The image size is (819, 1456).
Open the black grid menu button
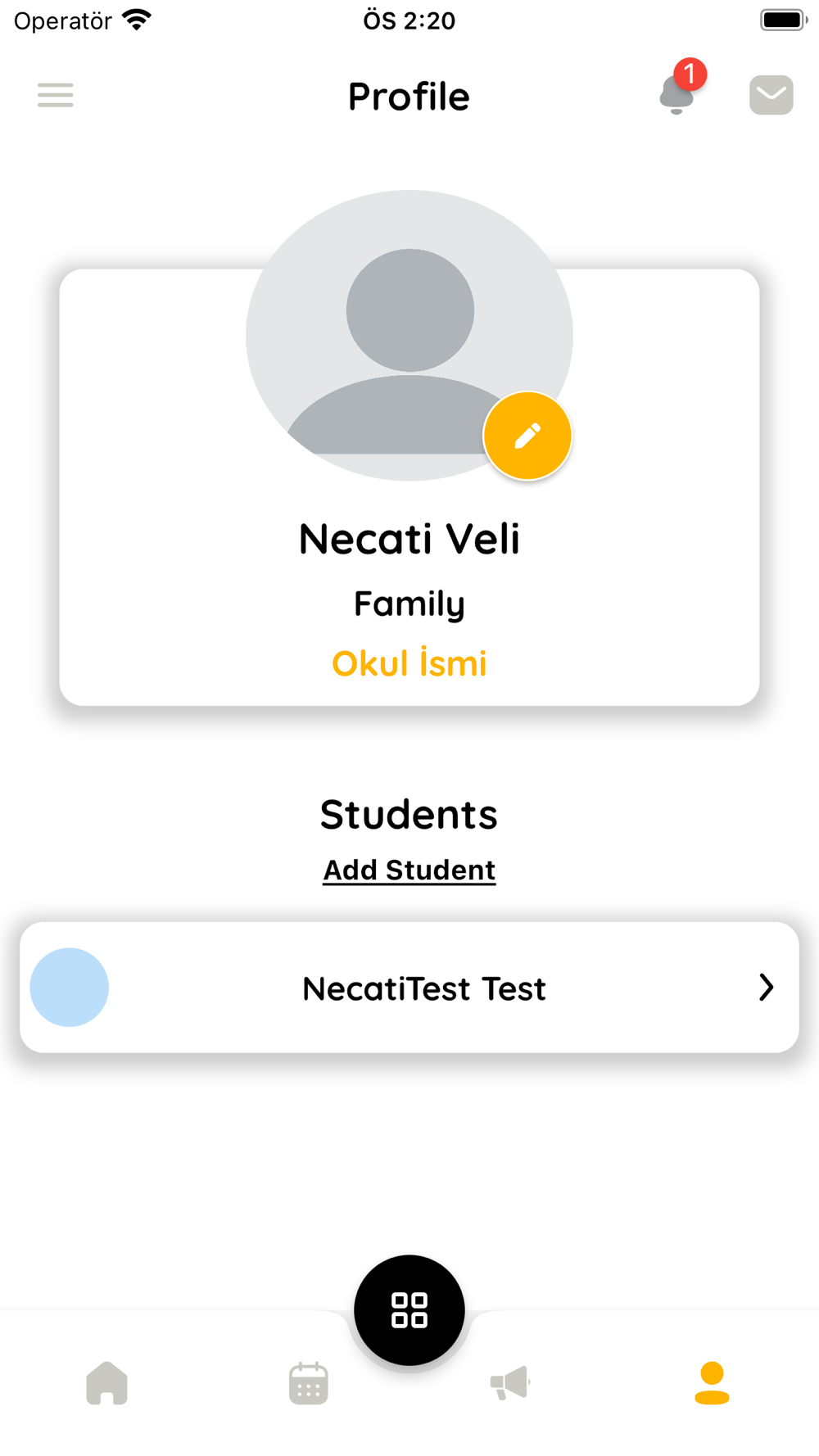coord(409,1310)
